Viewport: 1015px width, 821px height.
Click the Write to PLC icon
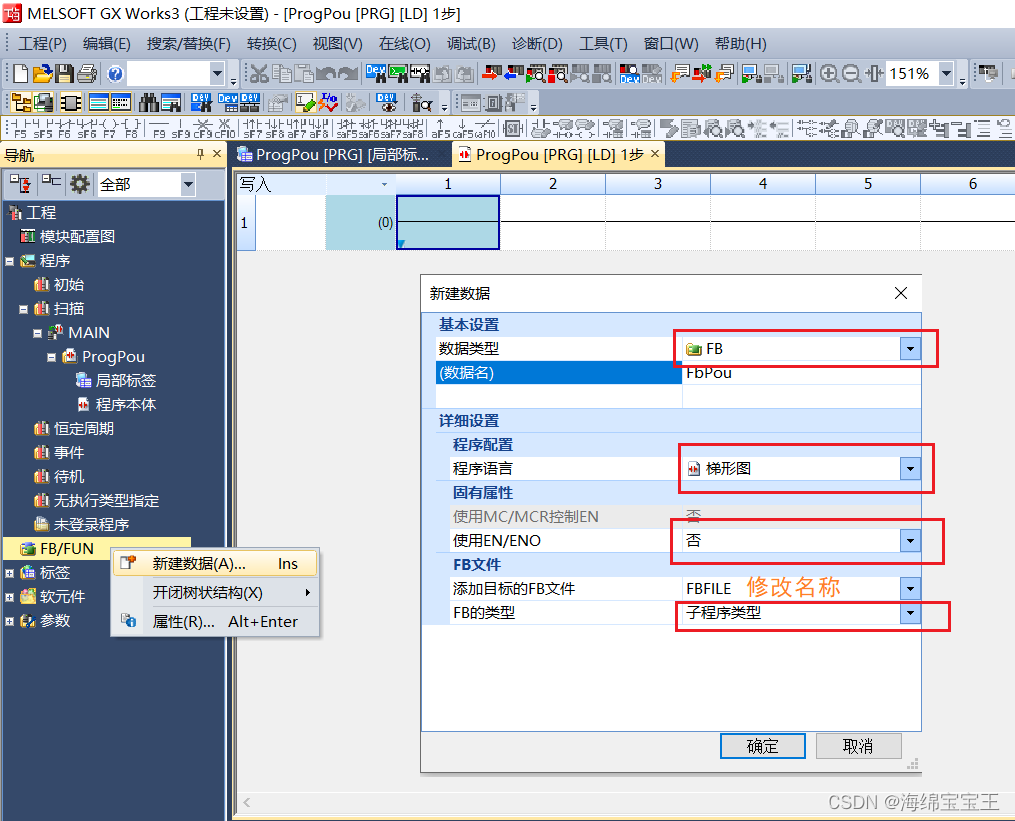[x=492, y=73]
